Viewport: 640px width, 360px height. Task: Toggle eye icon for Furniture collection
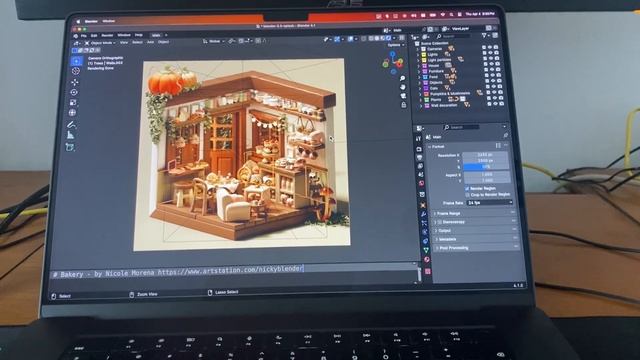pos(491,70)
